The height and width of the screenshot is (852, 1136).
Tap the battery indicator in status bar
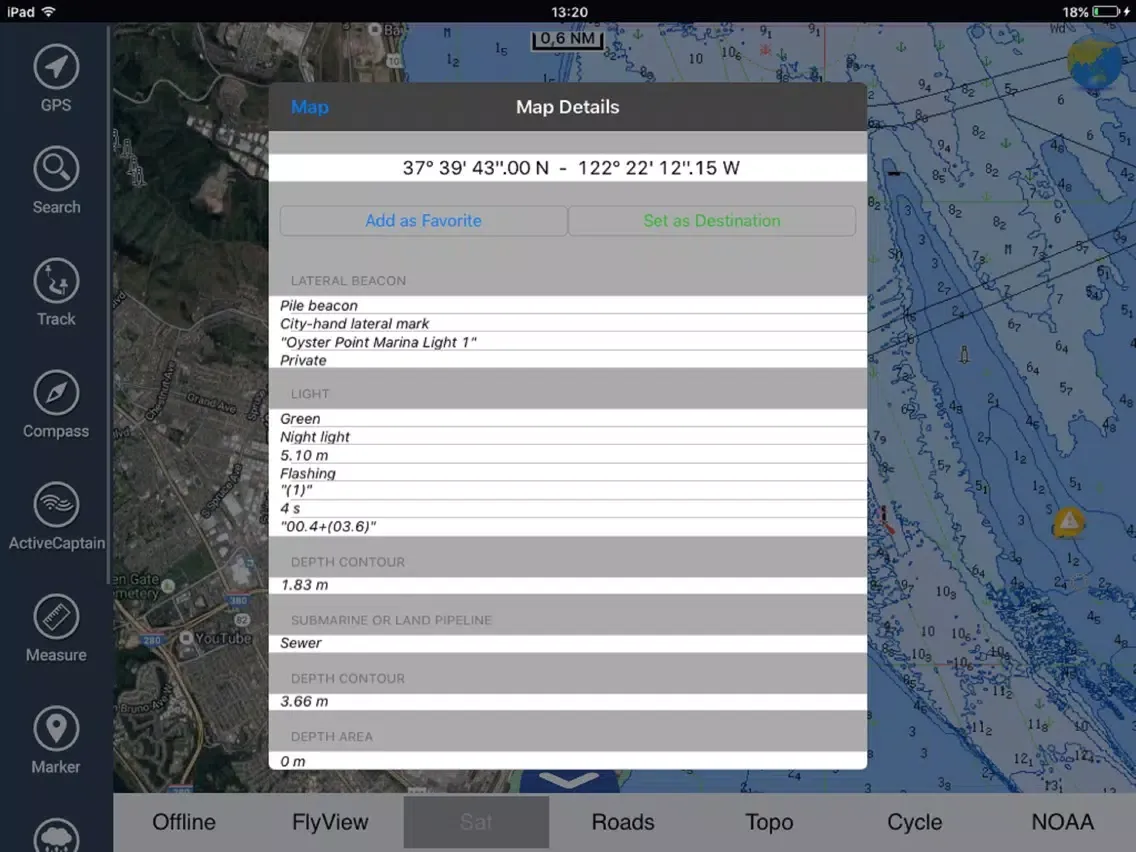click(x=1107, y=12)
